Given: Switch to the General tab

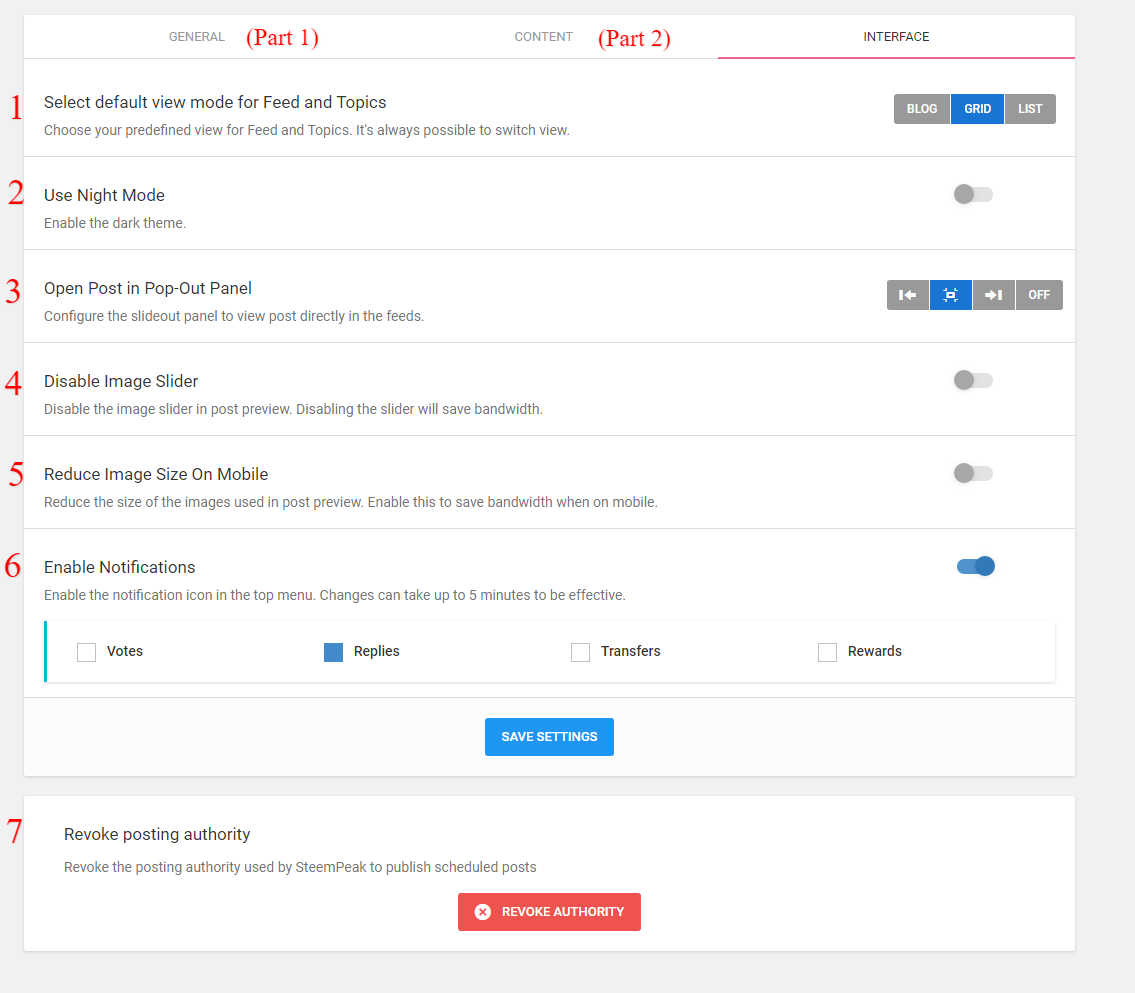Looking at the screenshot, I should 197,37.
